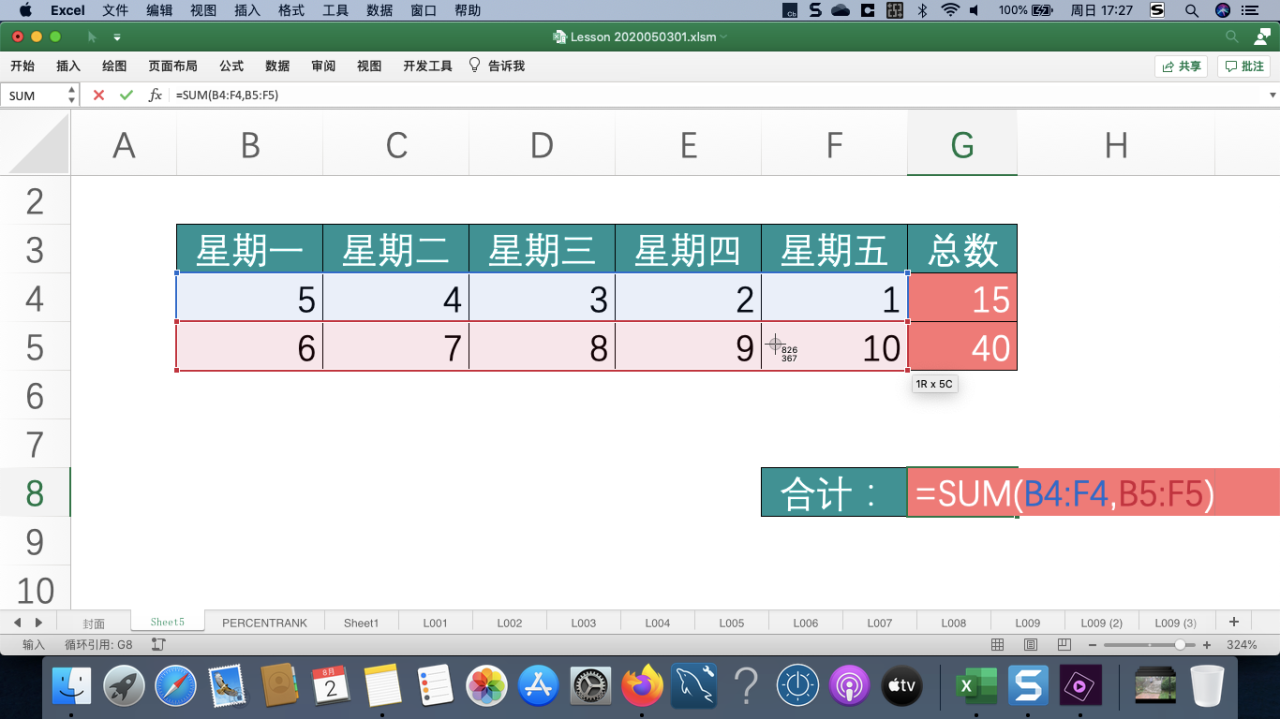This screenshot has height=719, width=1280.
Task: Open the Trash in the dock
Action: pos(1207,685)
